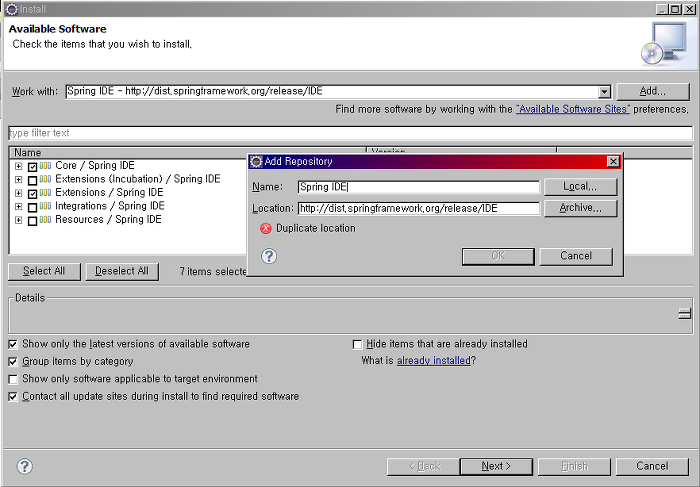
Task: Click category icon for Core / Spring IDE
Action: [46, 166]
